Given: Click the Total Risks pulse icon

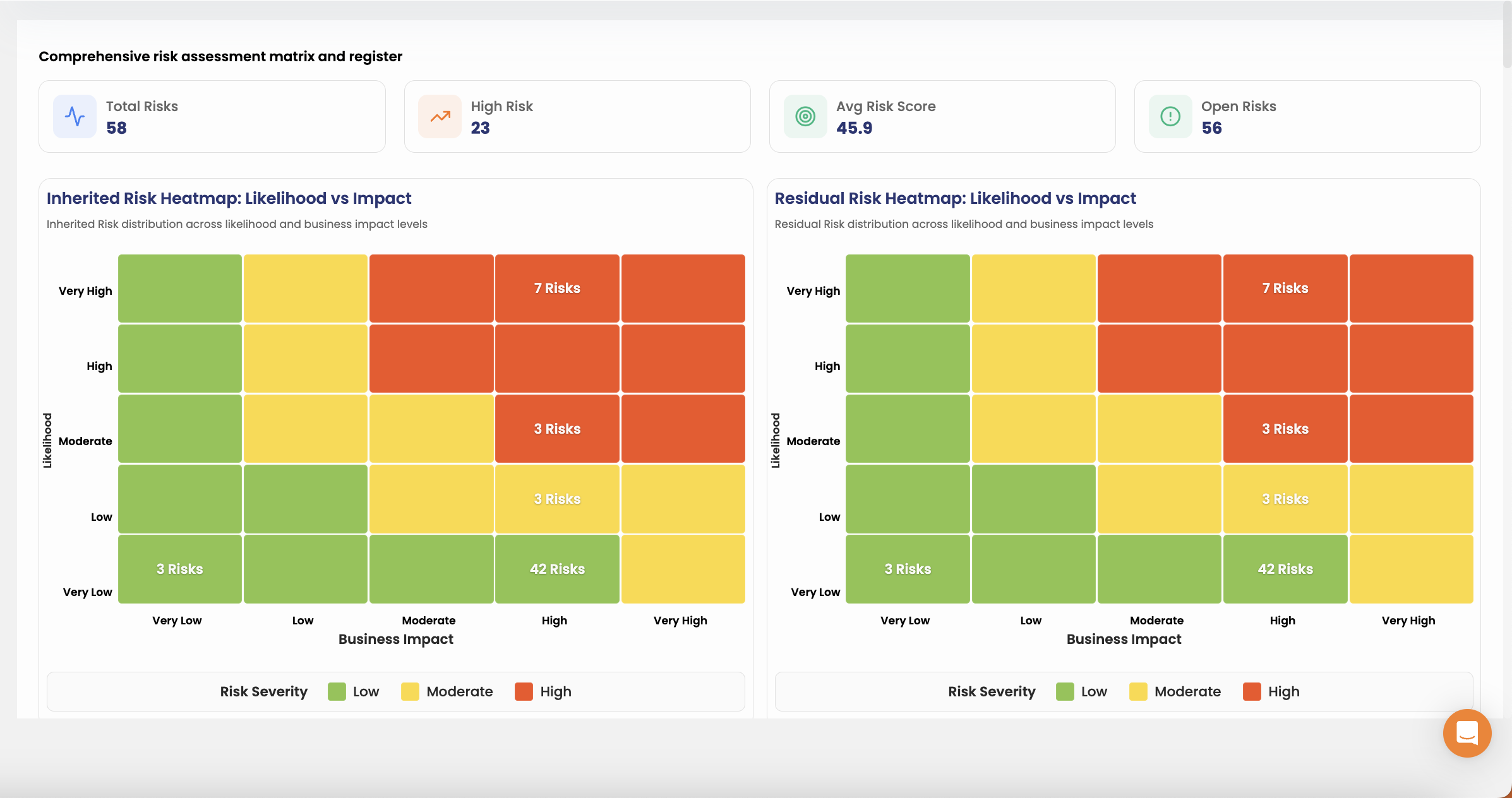Looking at the screenshot, I should (x=75, y=116).
